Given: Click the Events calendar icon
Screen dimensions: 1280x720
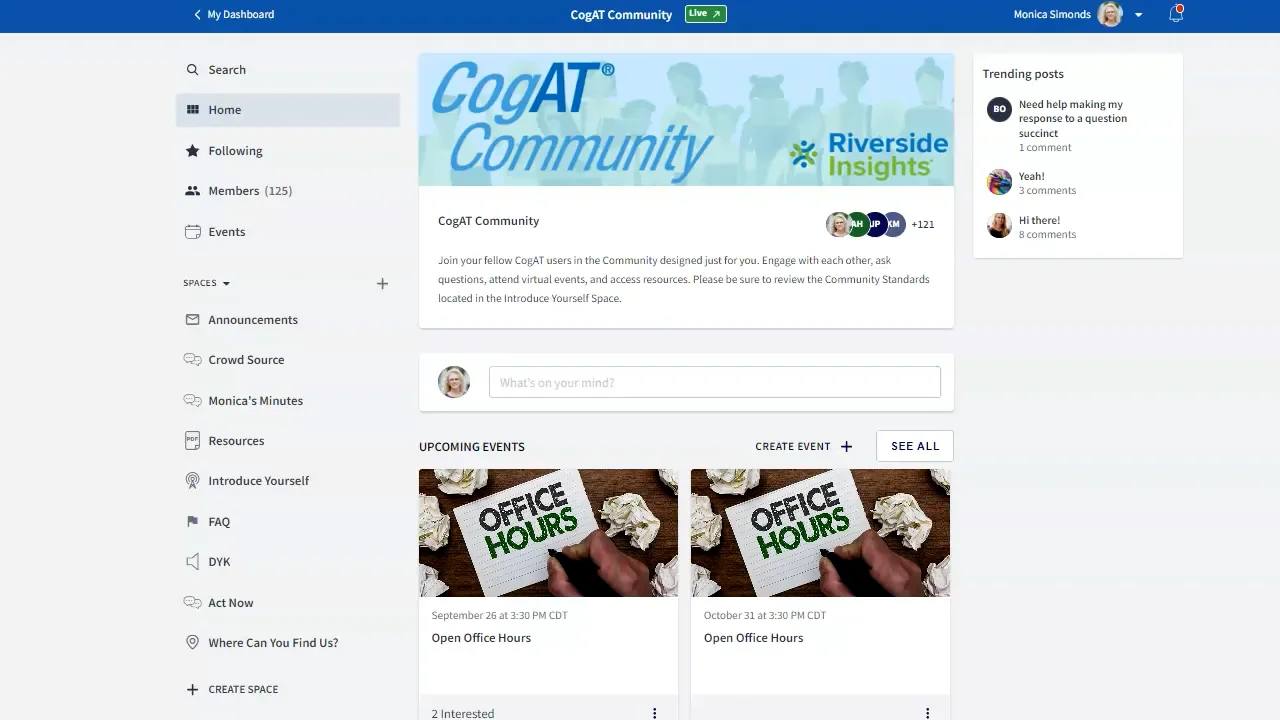Looking at the screenshot, I should tap(192, 232).
